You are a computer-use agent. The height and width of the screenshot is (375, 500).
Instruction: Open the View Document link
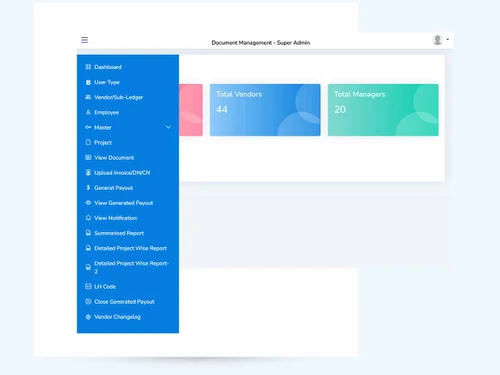click(114, 158)
